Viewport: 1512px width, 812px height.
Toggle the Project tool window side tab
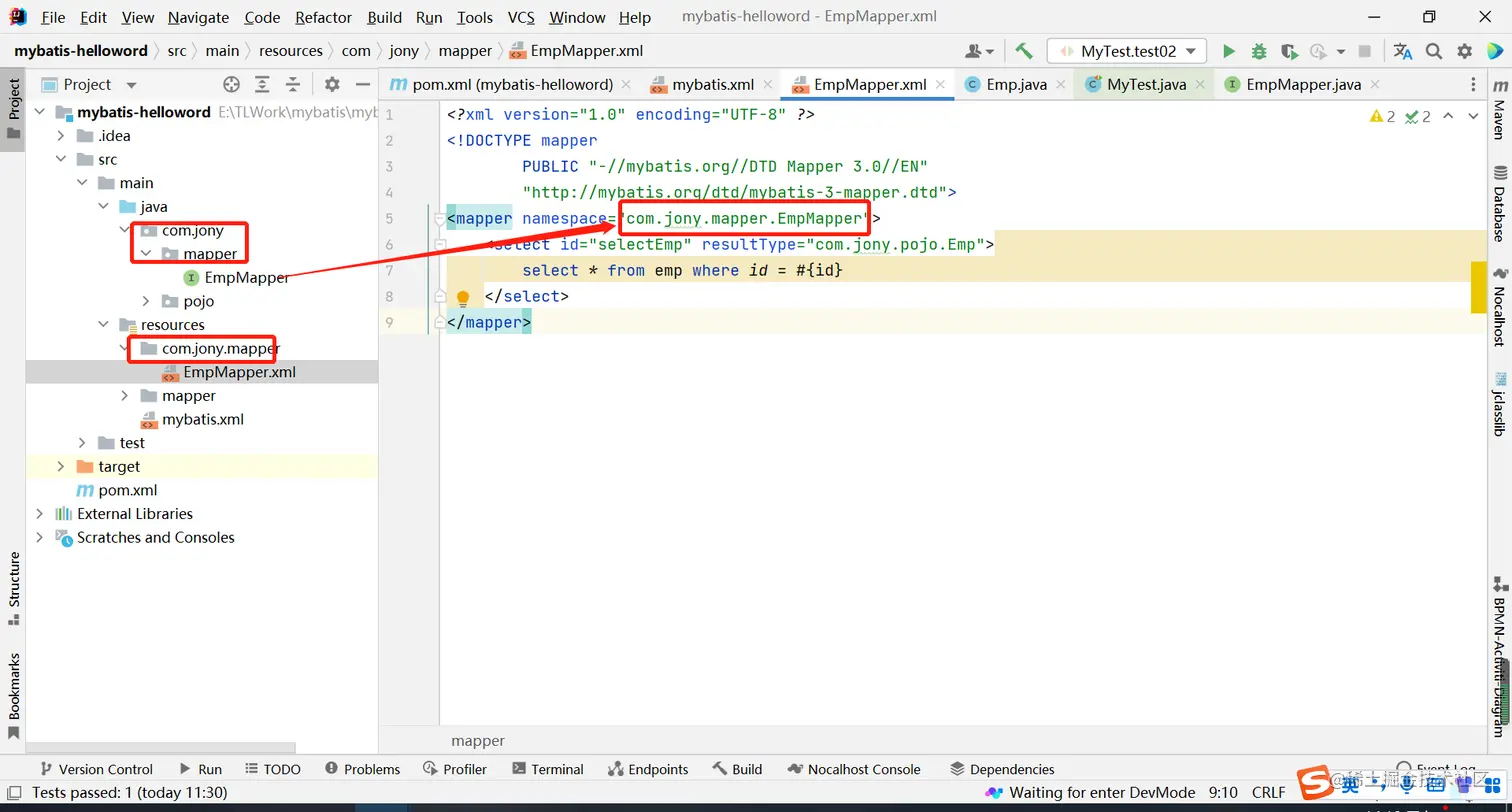point(13,109)
